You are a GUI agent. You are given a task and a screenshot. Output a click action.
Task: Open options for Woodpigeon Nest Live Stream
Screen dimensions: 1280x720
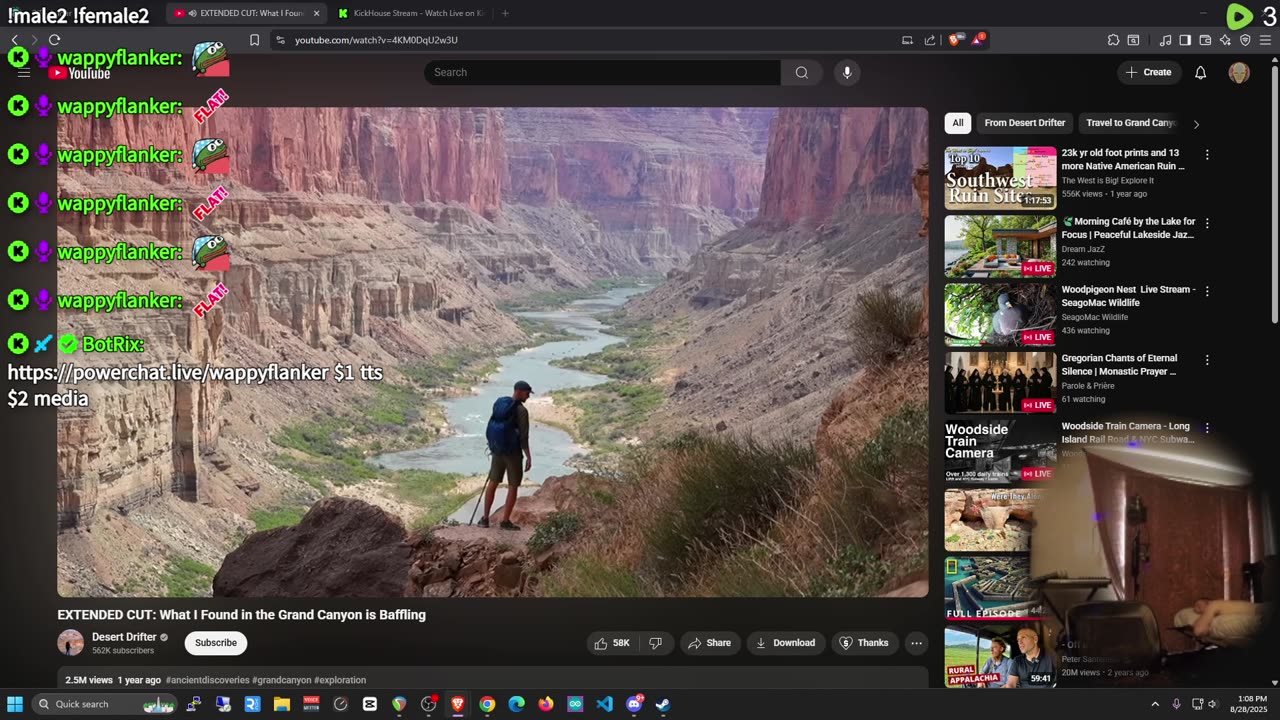click(x=1207, y=291)
